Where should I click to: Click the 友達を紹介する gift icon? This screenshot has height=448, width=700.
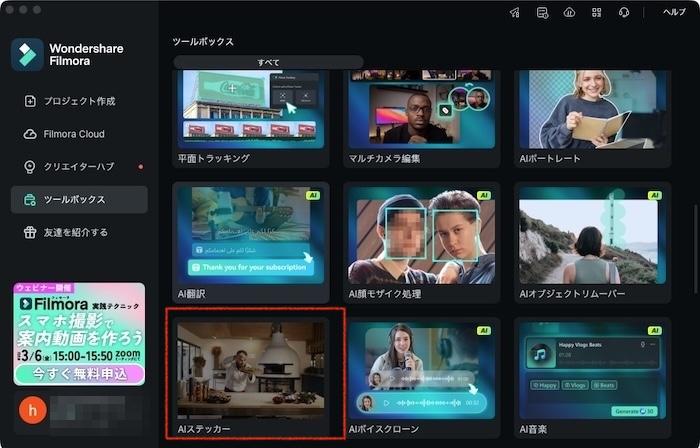tap(30, 232)
